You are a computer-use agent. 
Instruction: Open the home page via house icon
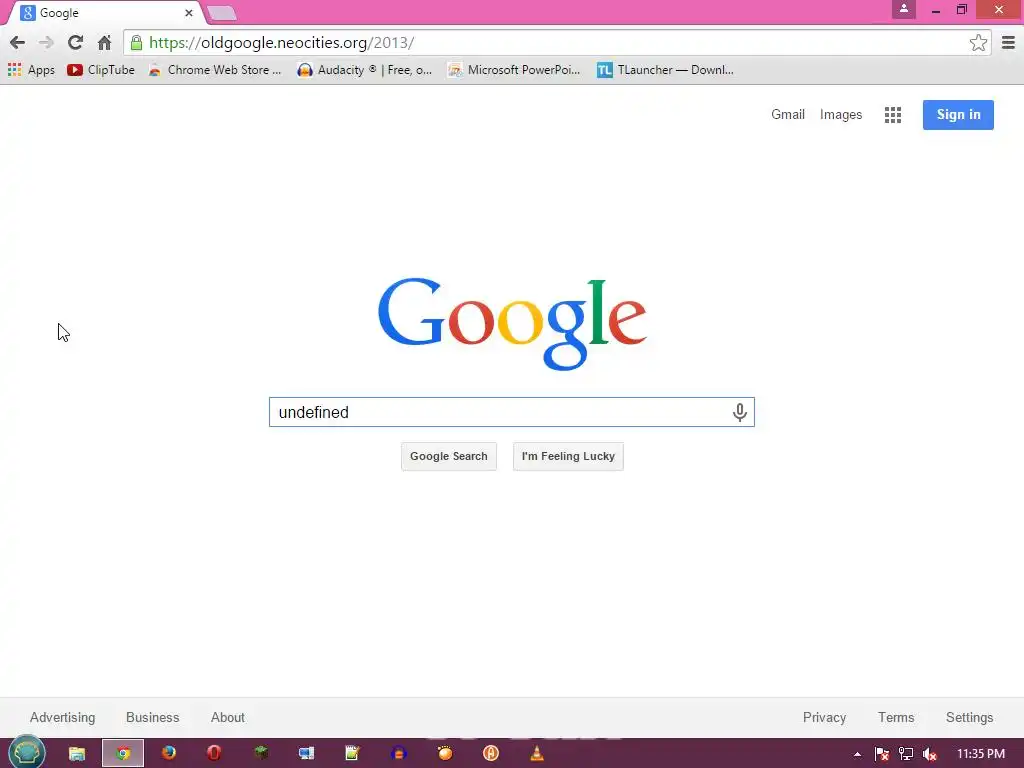click(104, 43)
